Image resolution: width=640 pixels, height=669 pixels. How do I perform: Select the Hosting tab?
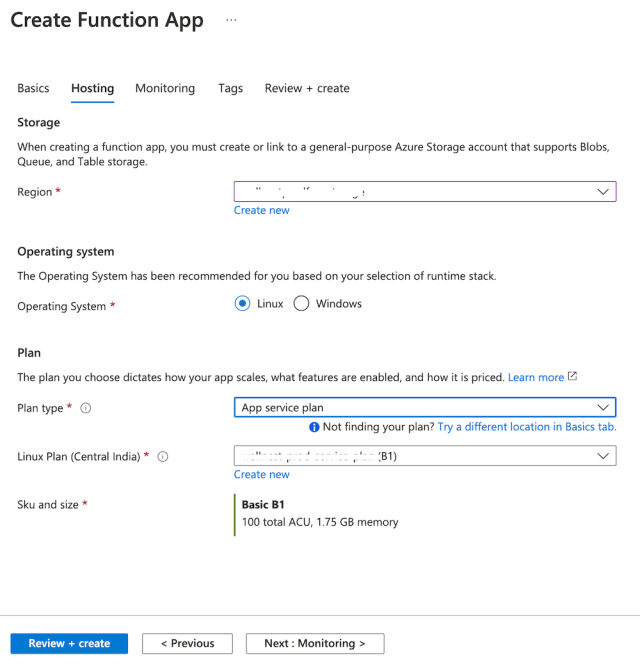[x=93, y=88]
